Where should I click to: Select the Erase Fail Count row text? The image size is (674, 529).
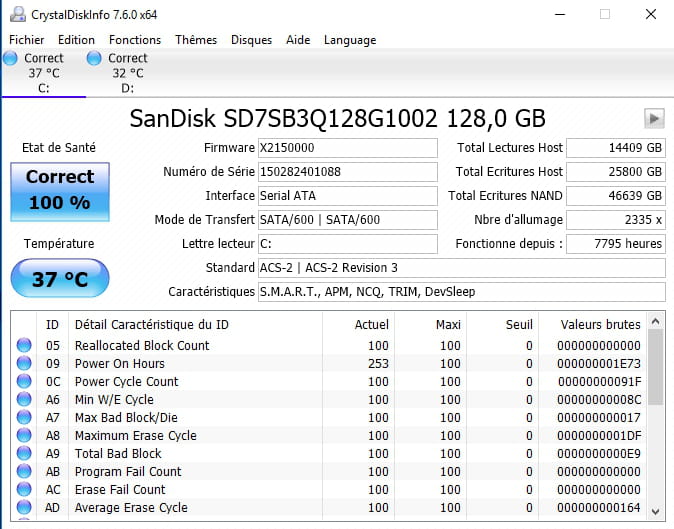(120, 490)
